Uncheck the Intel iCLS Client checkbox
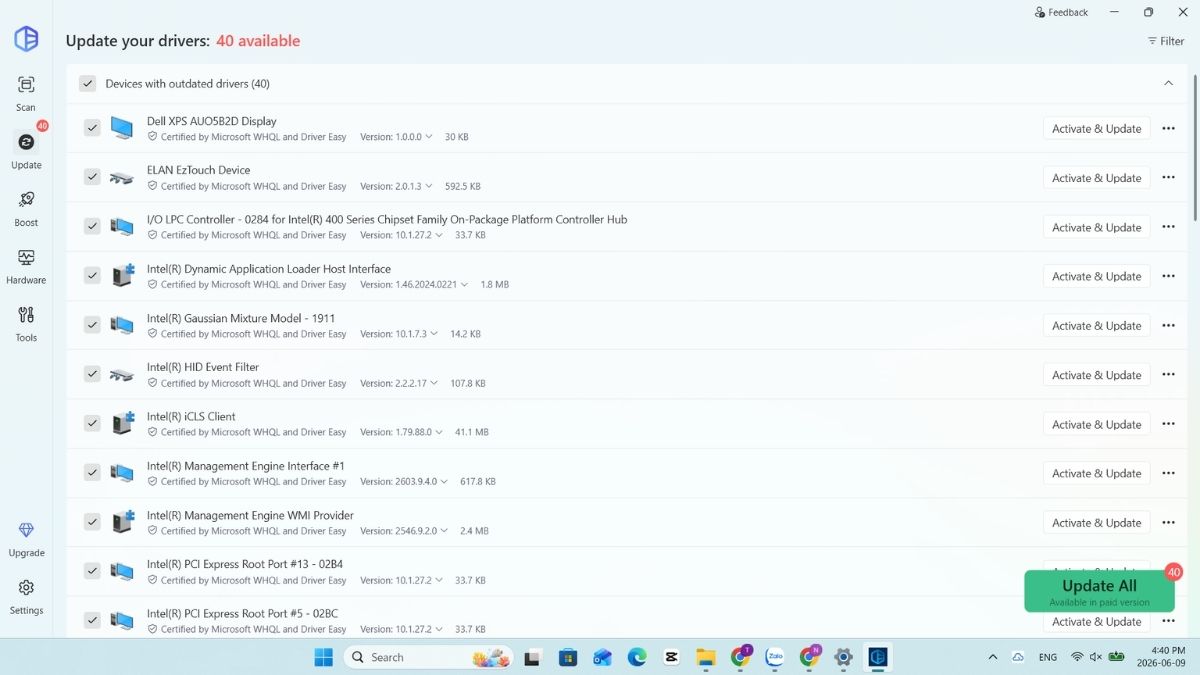Image resolution: width=1200 pixels, height=675 pixels. pos(92,423)
